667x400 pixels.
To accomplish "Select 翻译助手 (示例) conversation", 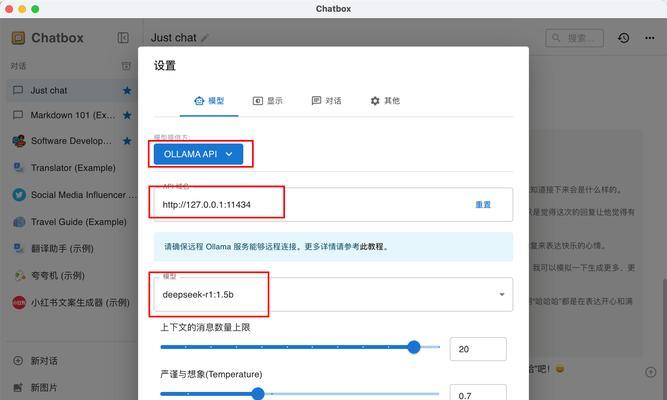I will pos(71,249).
